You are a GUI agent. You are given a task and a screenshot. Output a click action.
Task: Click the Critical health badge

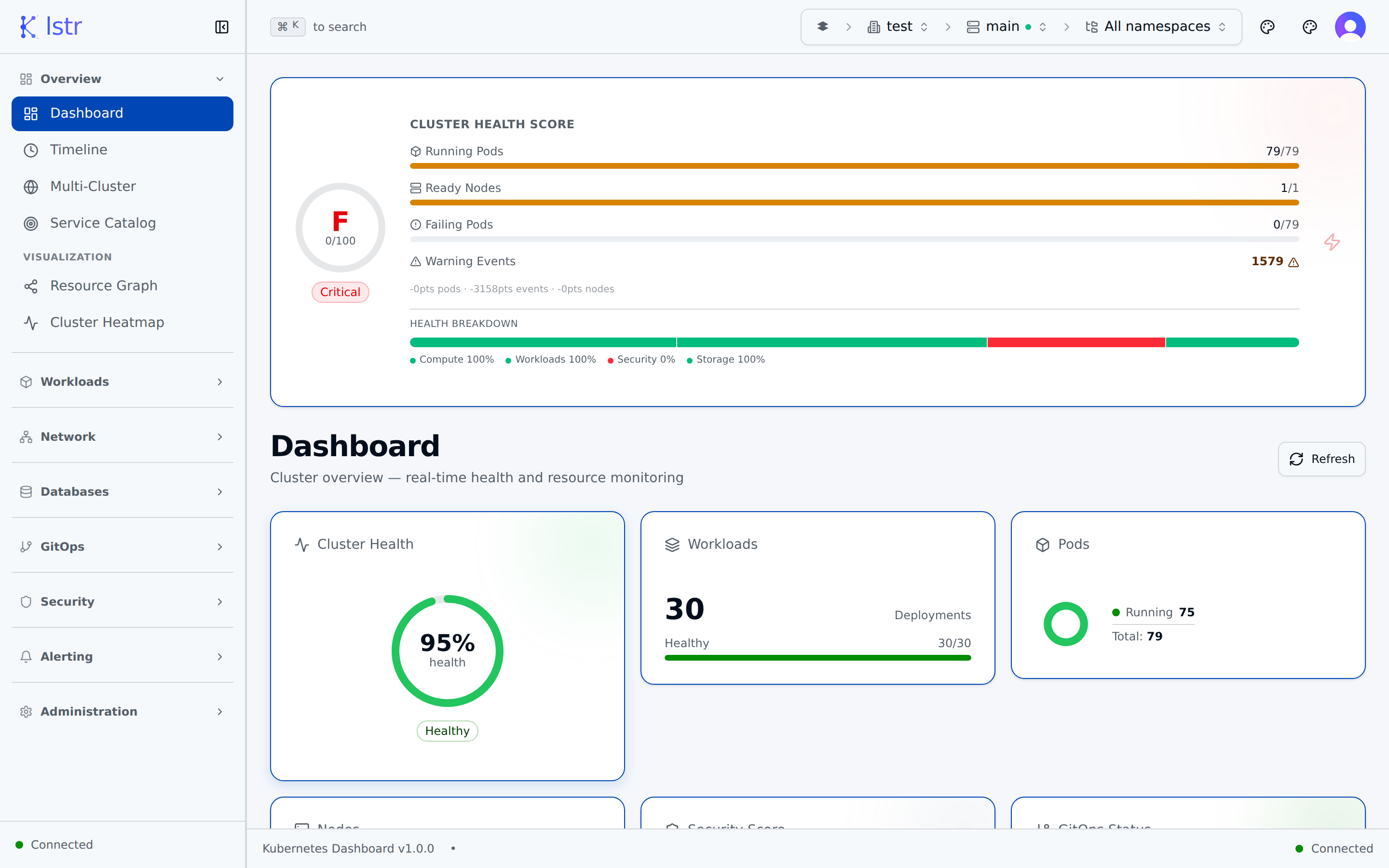pyautogui.click(x=340, y=292)
